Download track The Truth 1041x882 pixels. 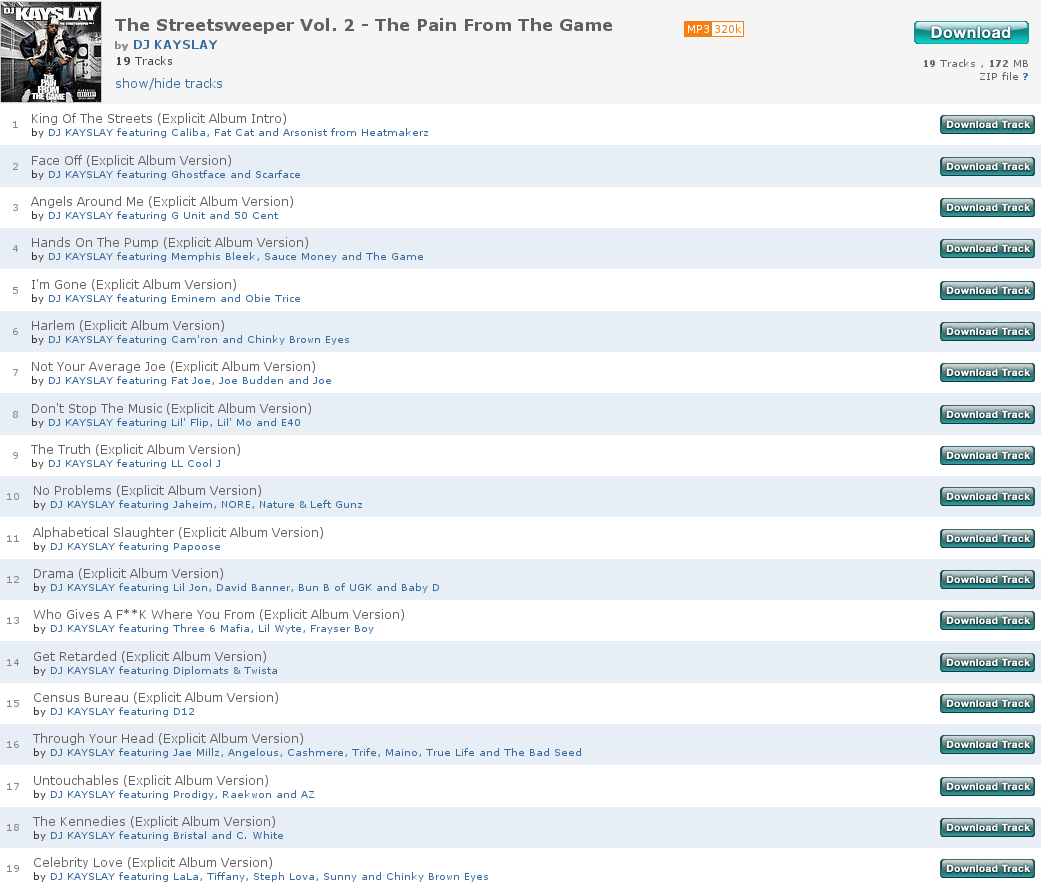click(x=987, y=456)
